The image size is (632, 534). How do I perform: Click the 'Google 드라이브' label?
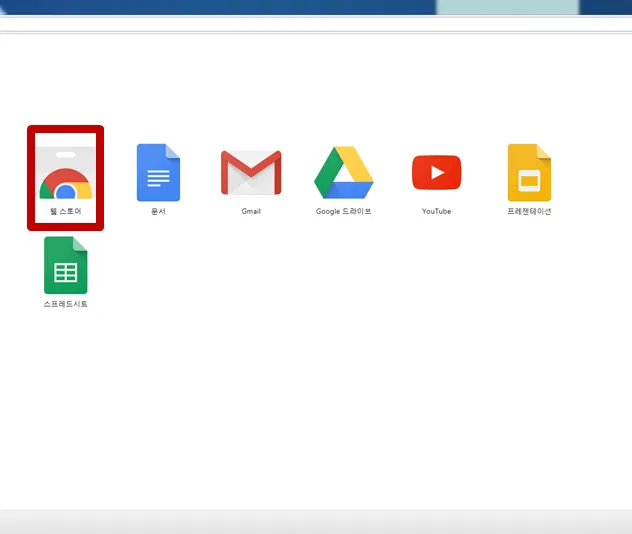point(343,211)
